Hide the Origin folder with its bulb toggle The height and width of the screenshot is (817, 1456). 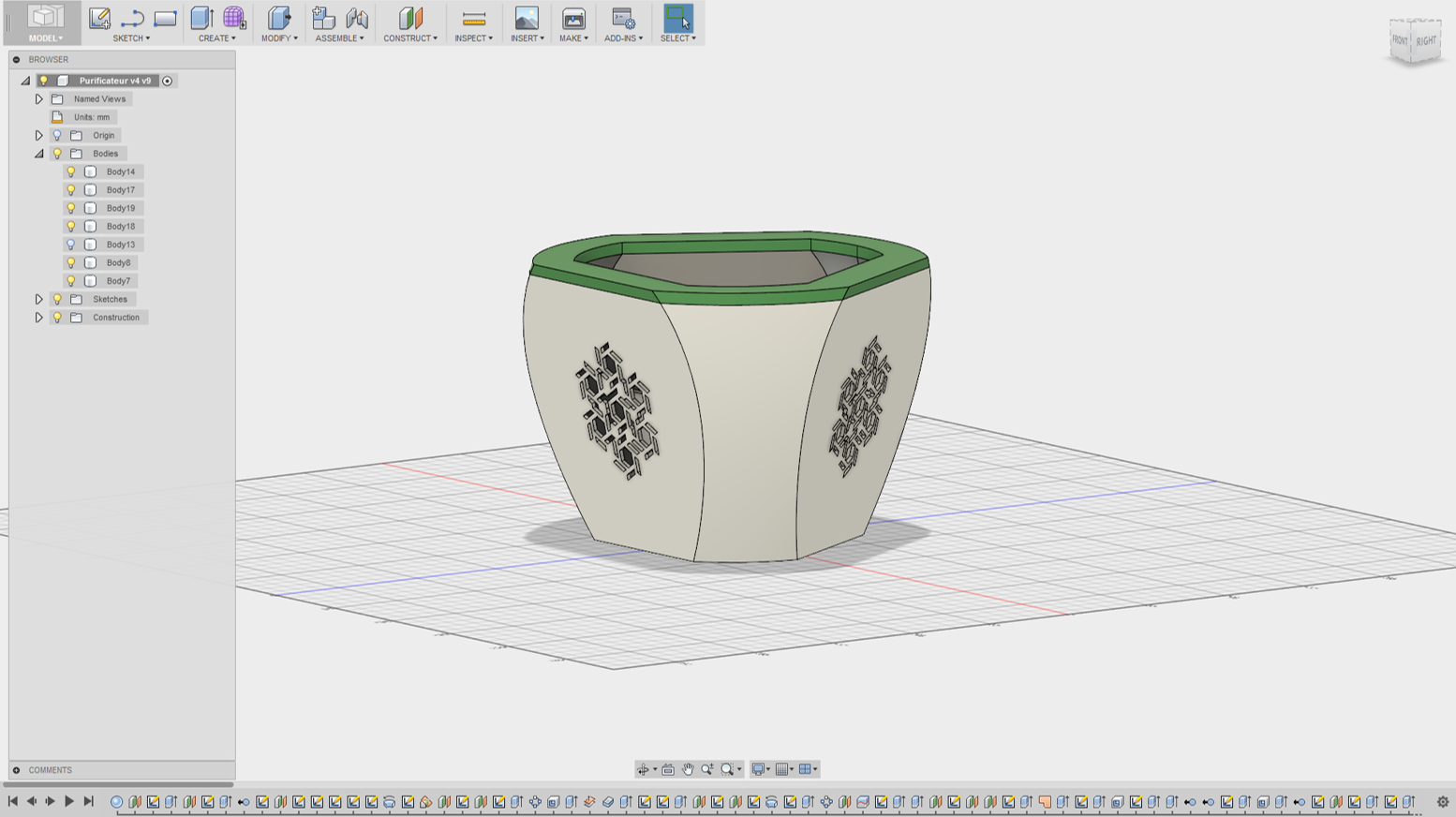point(56,135)
